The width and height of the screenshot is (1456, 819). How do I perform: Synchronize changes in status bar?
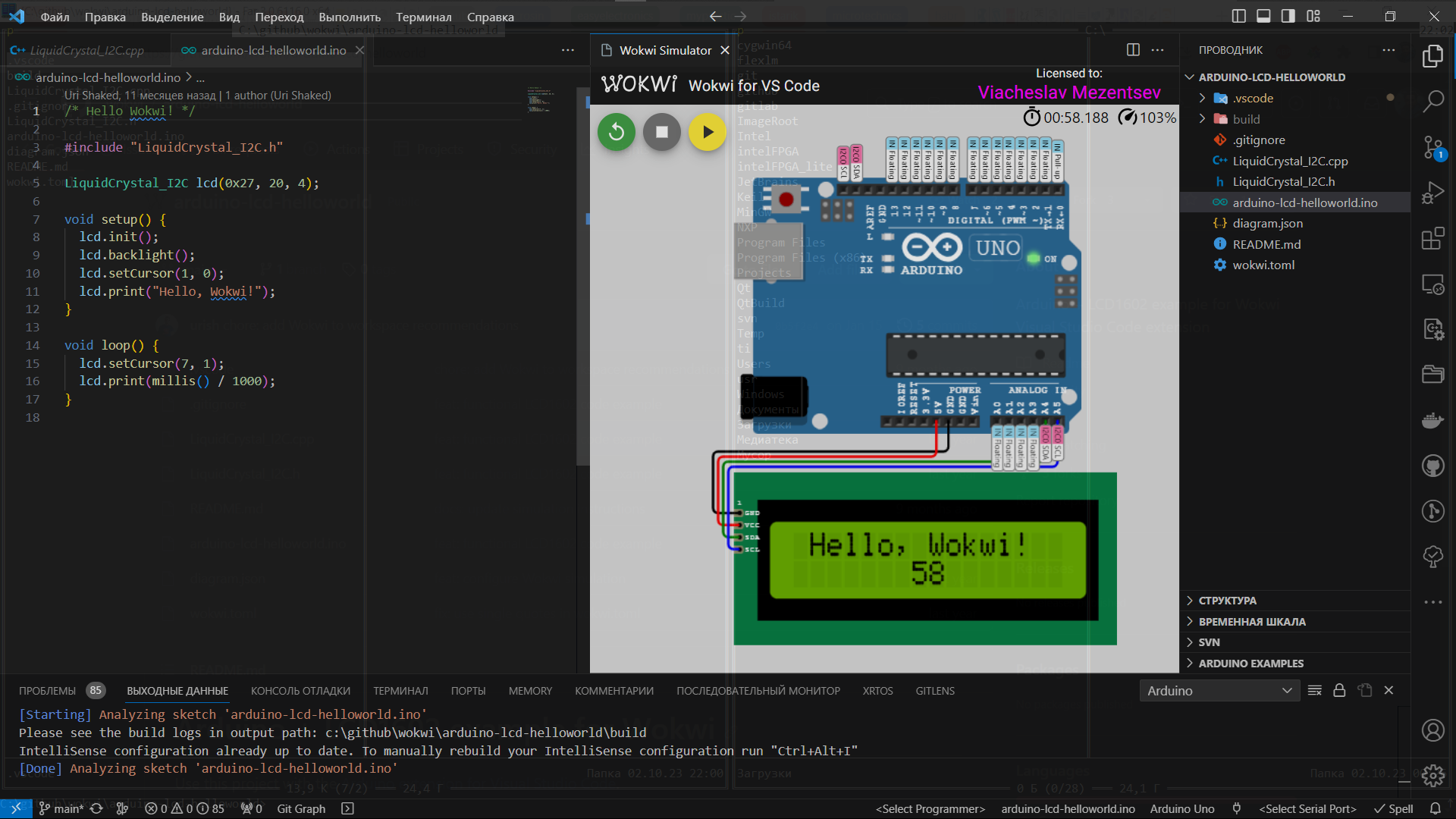96,808
